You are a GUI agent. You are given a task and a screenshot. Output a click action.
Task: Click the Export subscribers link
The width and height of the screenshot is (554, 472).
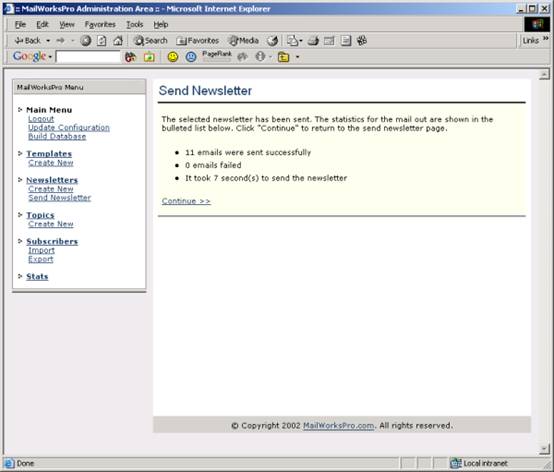point(41,259)
